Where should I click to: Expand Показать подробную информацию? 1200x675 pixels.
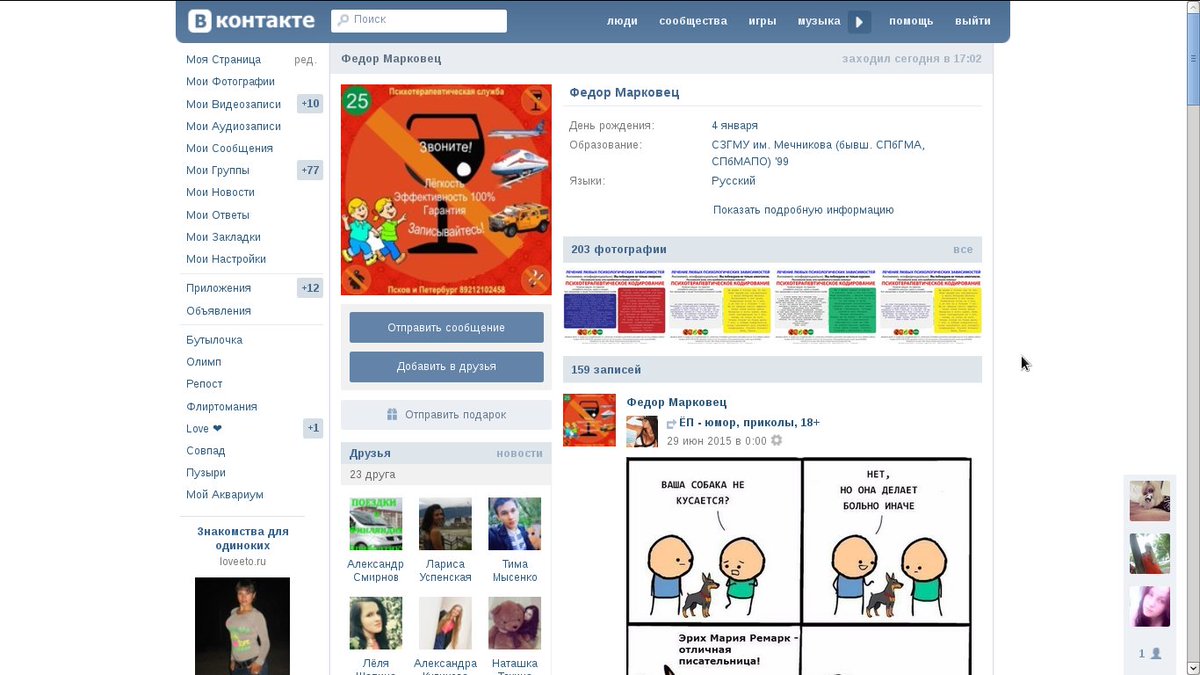point(803,210)
